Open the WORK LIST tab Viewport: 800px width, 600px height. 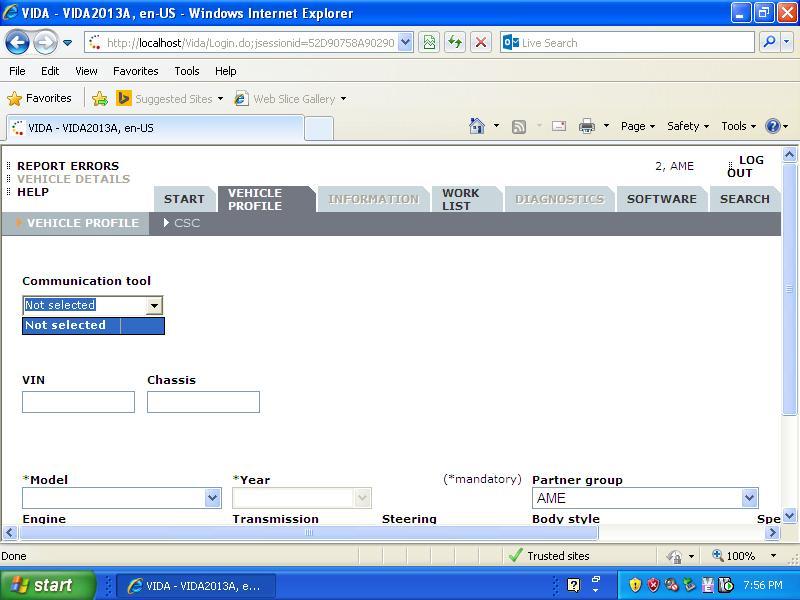coord(461,199)
